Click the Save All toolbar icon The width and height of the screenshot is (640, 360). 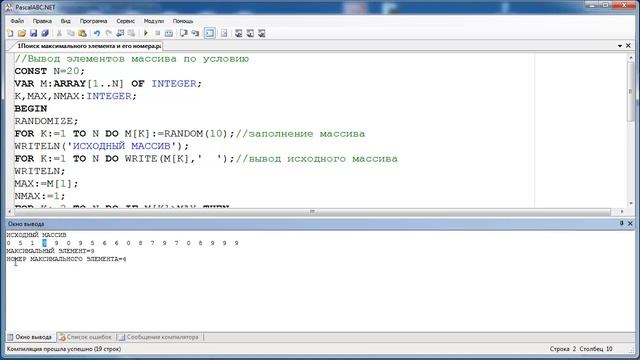click(x=45, y=33)
